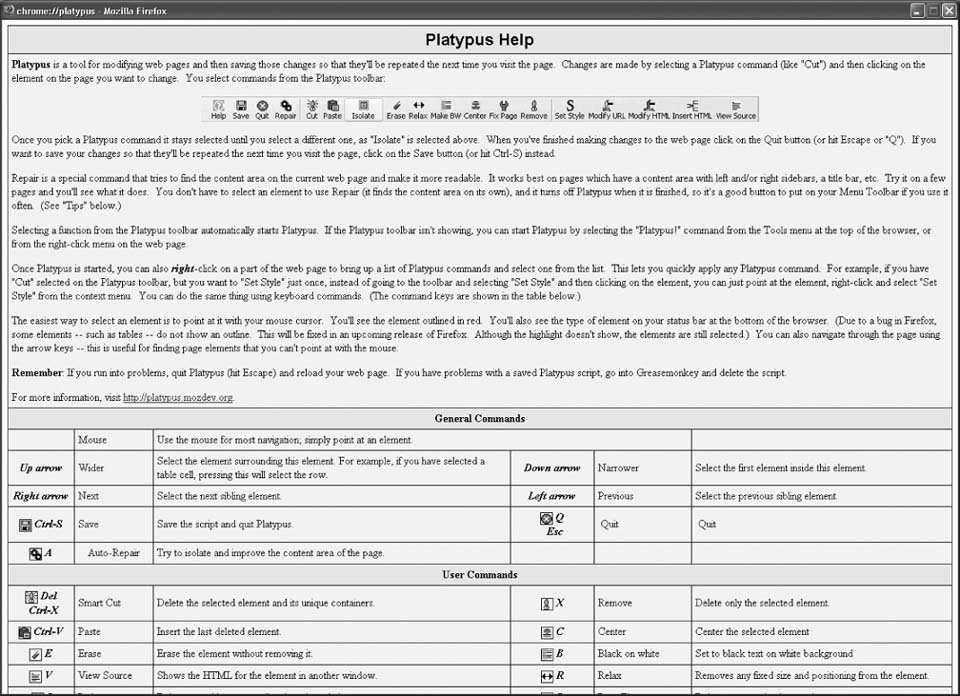960x696 pixels.
Task: Click the "Smart Cut" command name cell
Action: (113, 603)
